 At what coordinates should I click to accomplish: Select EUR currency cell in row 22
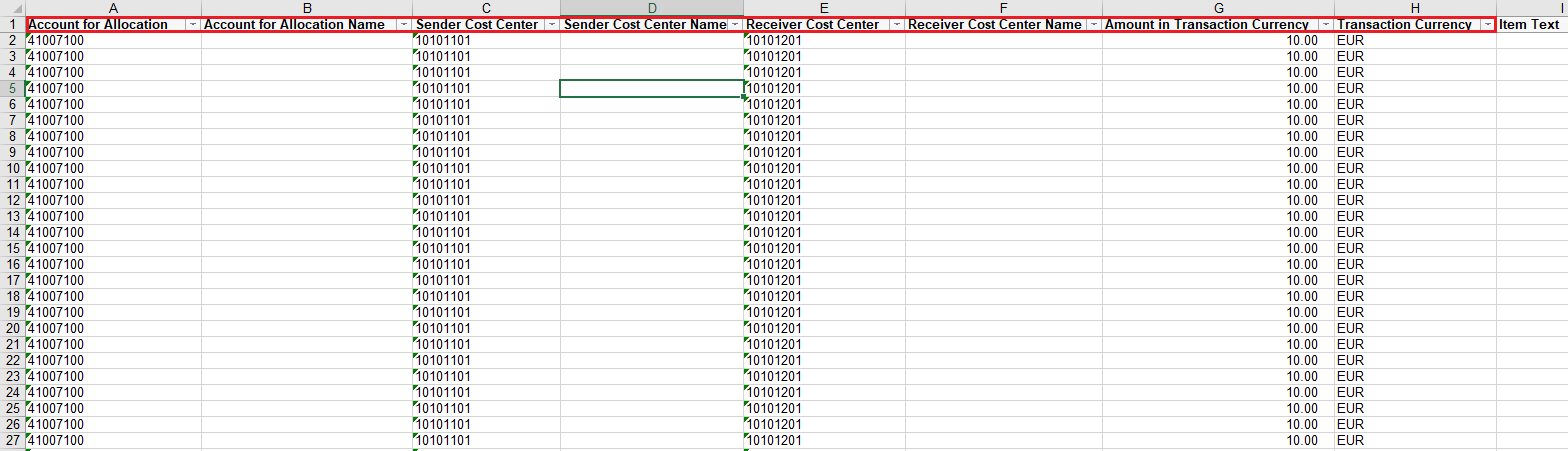click(x=1415, y=360)
